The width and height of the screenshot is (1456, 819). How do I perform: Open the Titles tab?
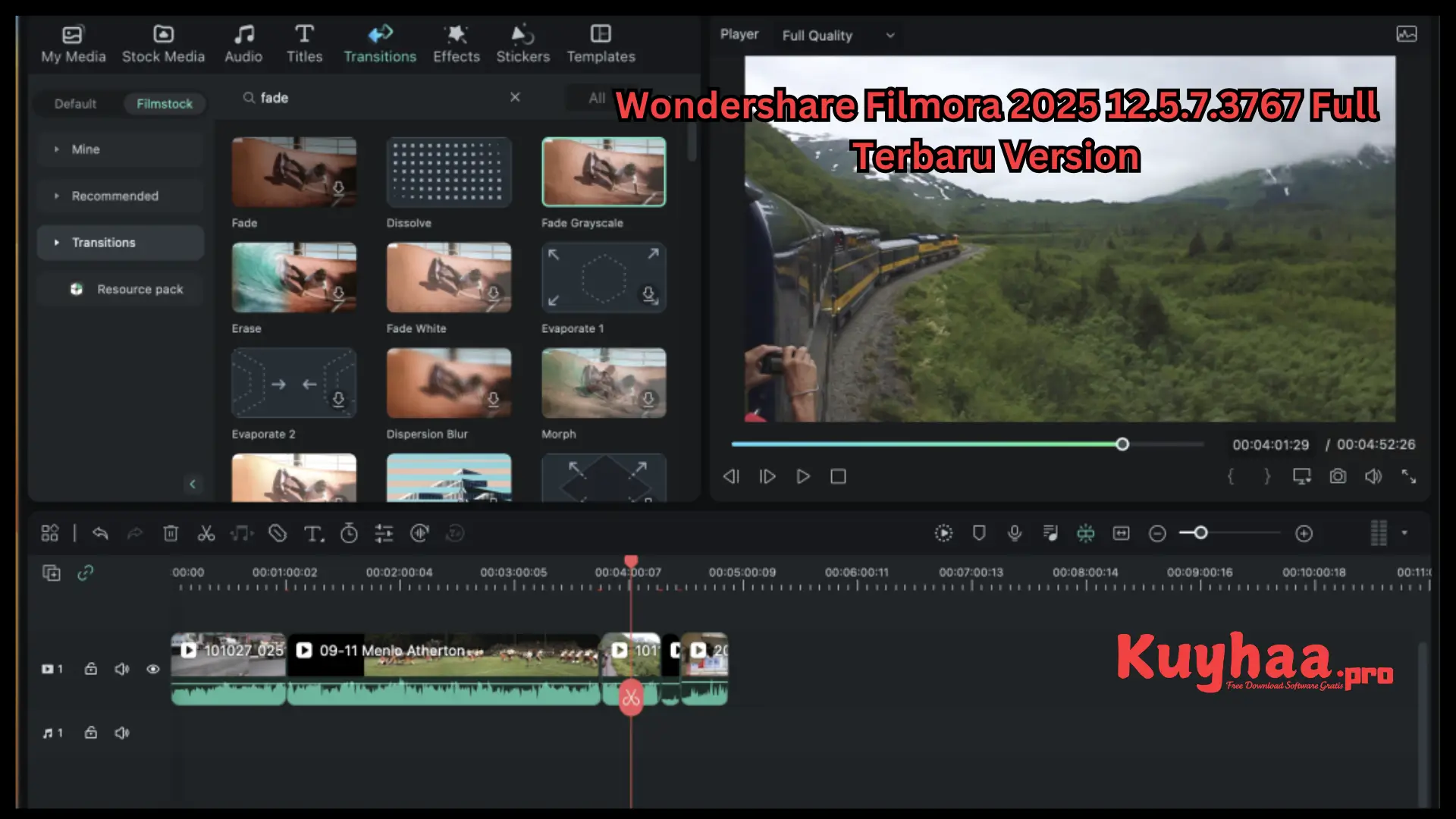click(x=304, y=44)
